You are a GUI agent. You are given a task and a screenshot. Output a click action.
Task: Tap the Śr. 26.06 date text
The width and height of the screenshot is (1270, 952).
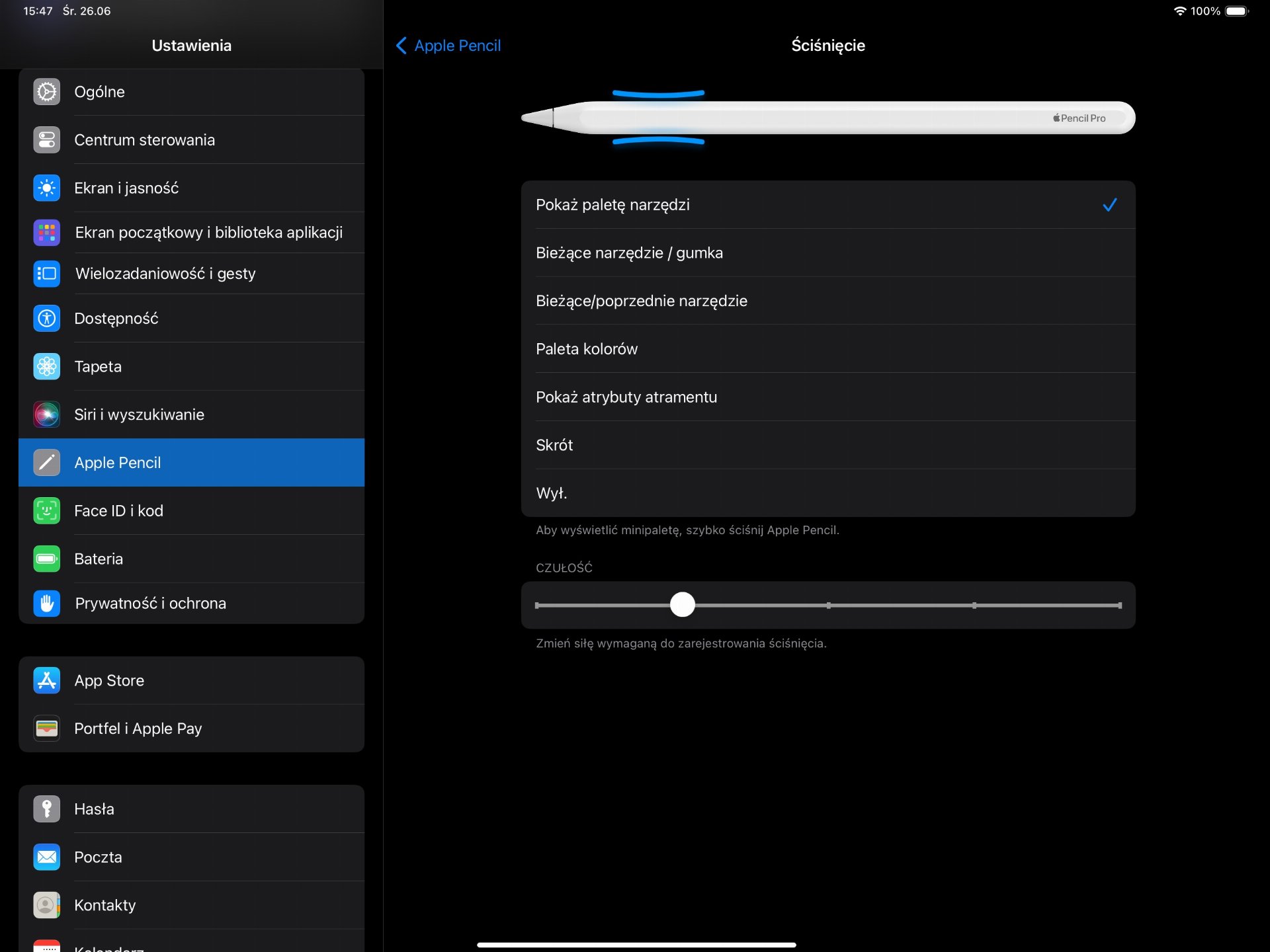87,11
